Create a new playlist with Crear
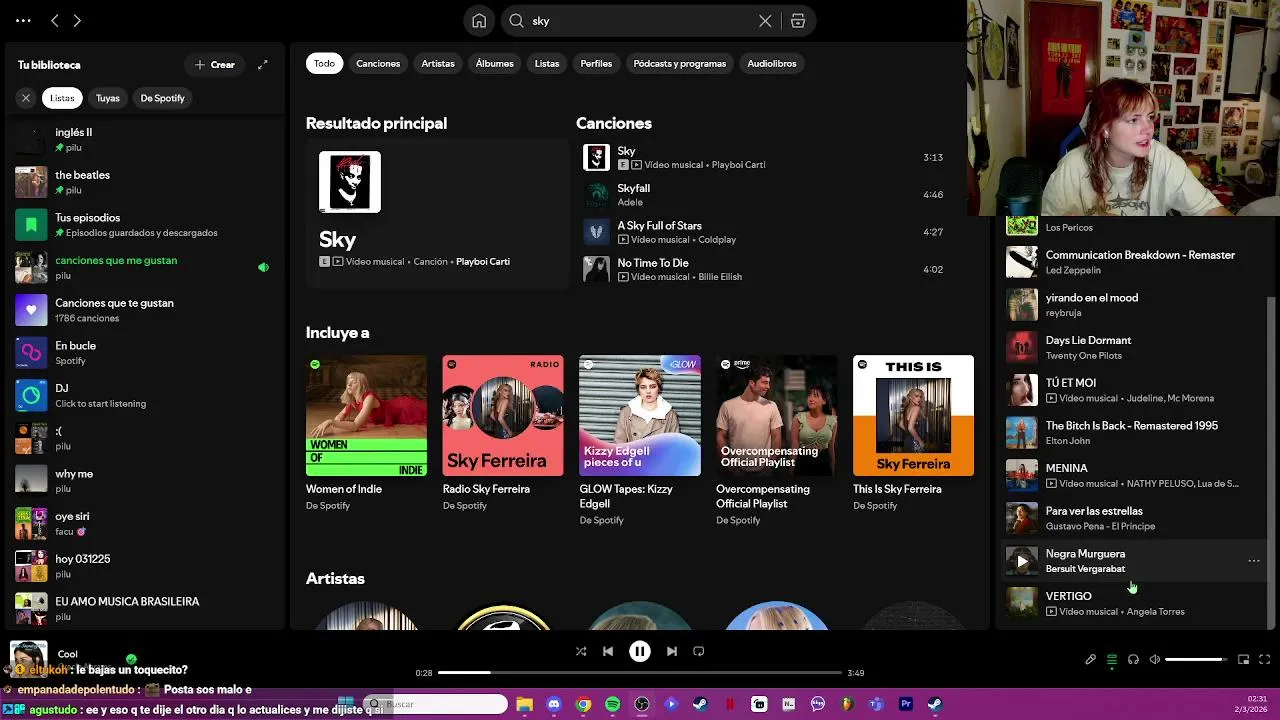 (215, 65)
